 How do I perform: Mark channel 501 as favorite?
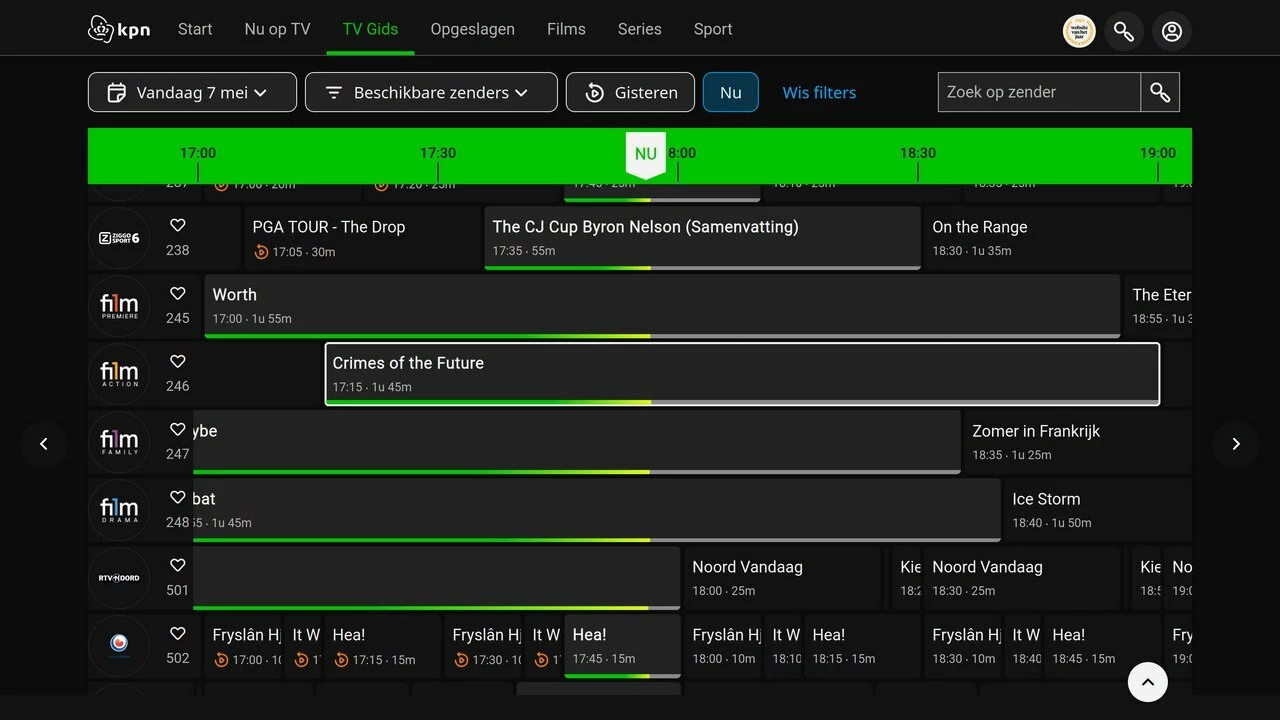(178, 566)
